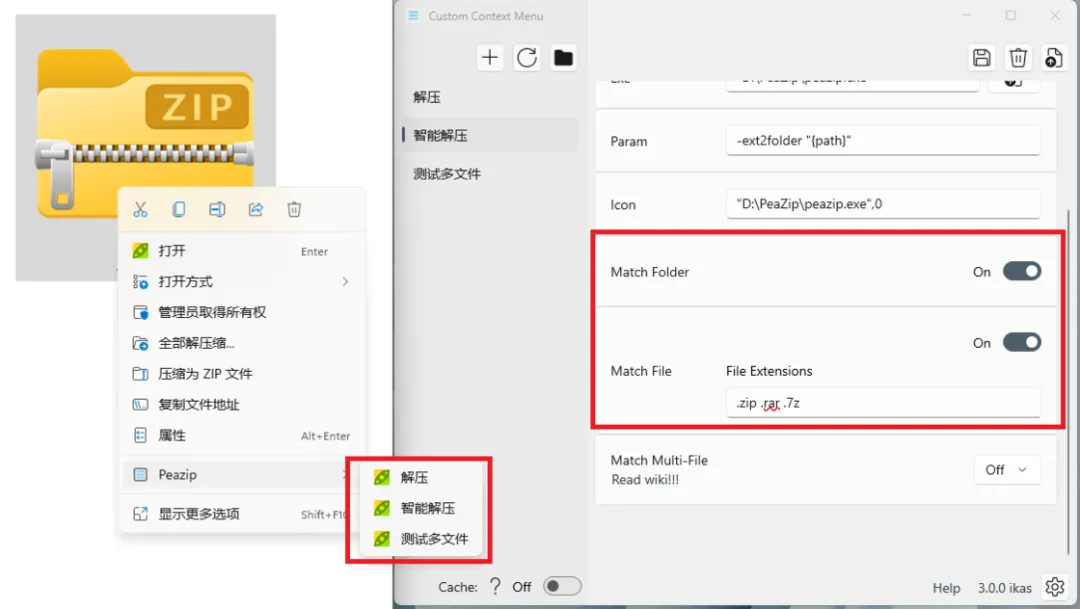Screen dimensions: 1080x609
Task: Open the settings gear icon
Action: pyautogui.click(x=1055, y=587)
